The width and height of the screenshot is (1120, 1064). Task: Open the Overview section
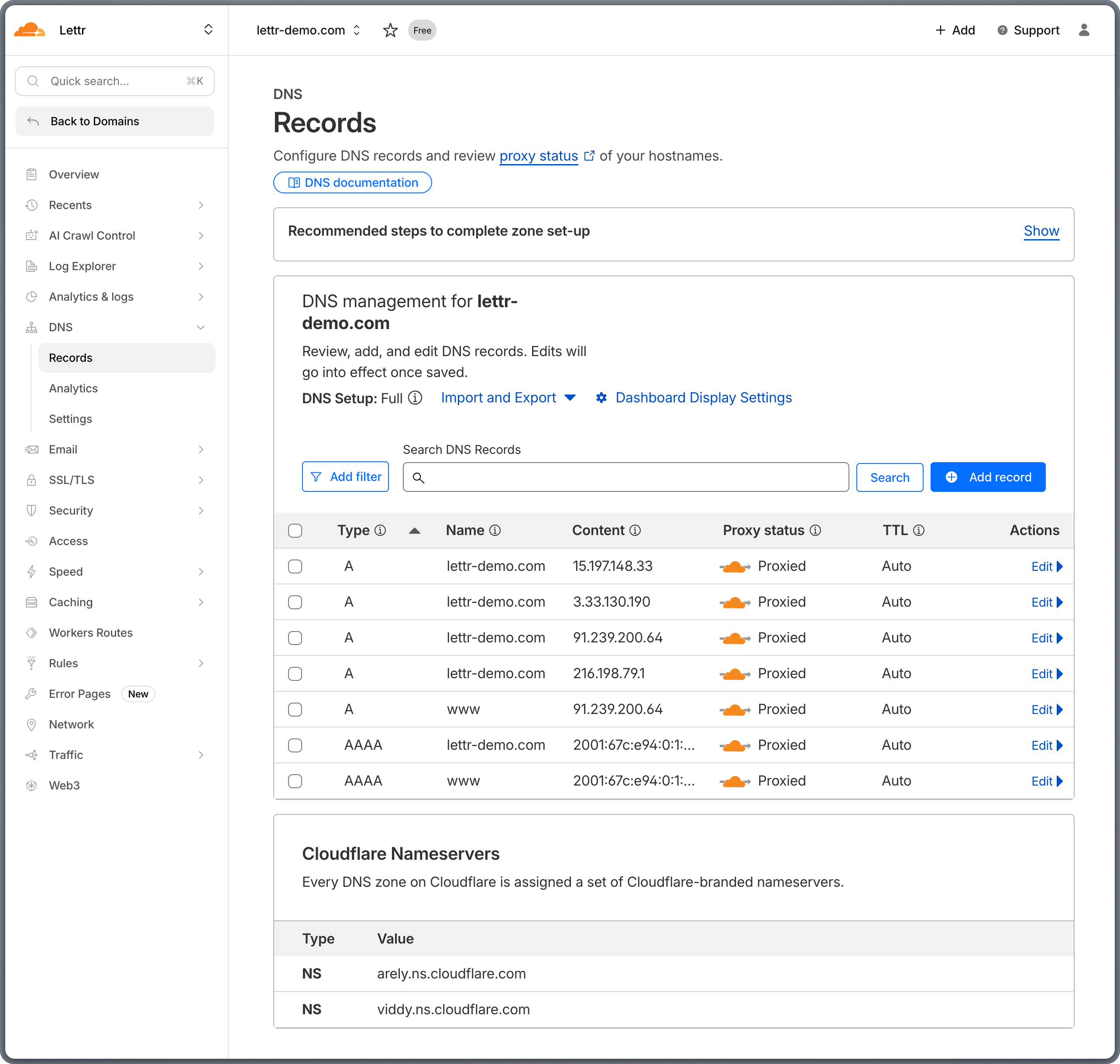(x=74, y=174)
